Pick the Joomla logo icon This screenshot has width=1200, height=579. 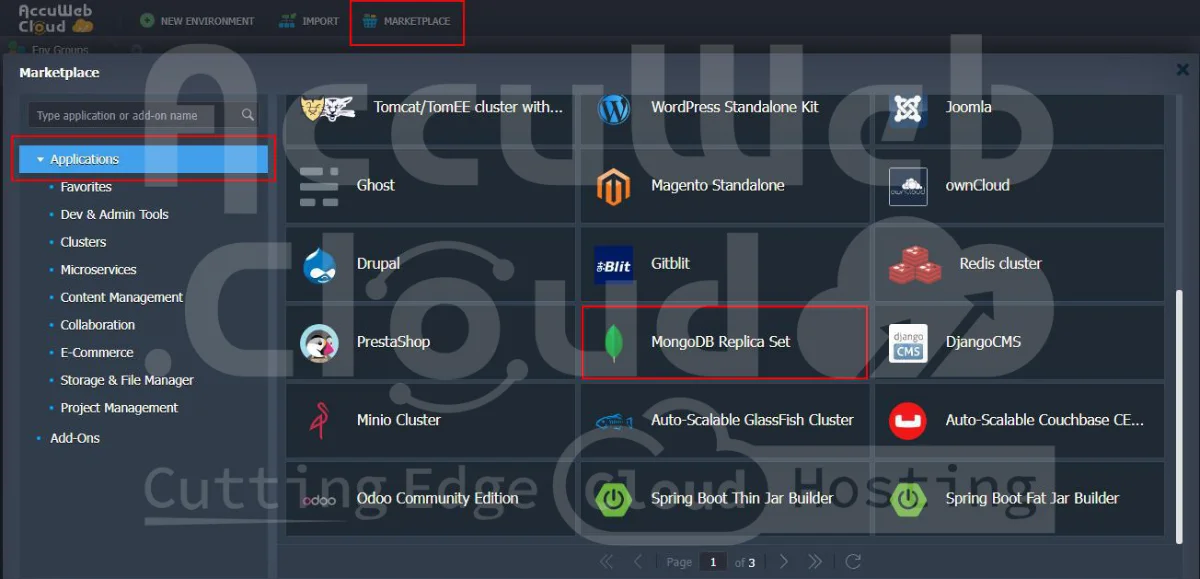point(908,108)
